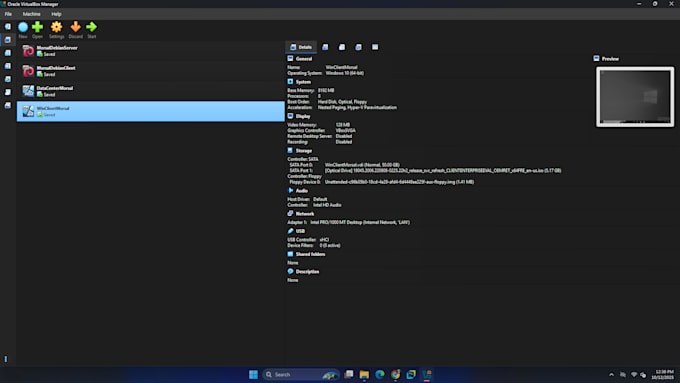Screen dimensions: 680x383
Task: Switch to the Details tab
Action: point(301,47)
